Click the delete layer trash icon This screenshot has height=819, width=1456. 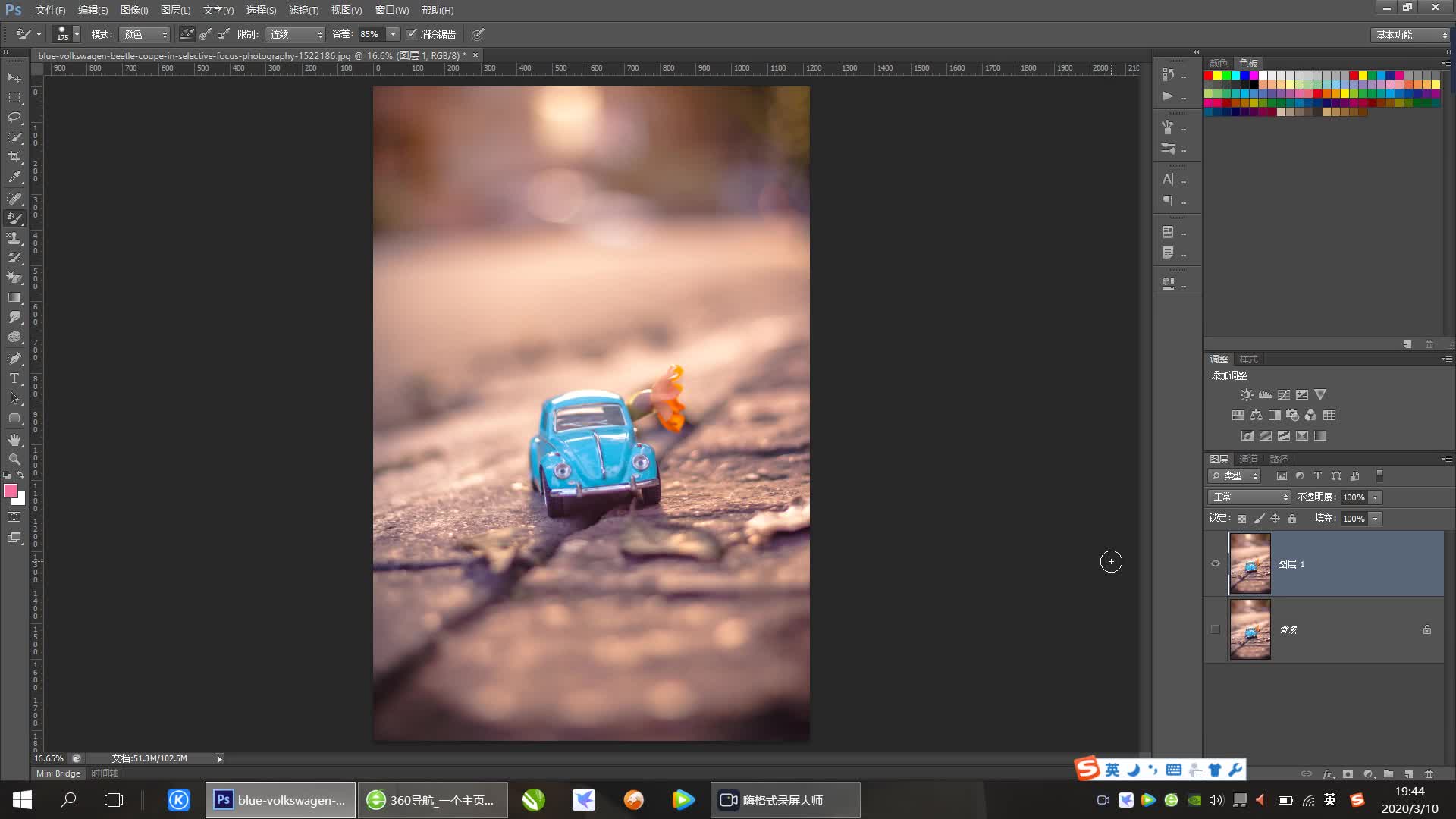coord(1429,774)
